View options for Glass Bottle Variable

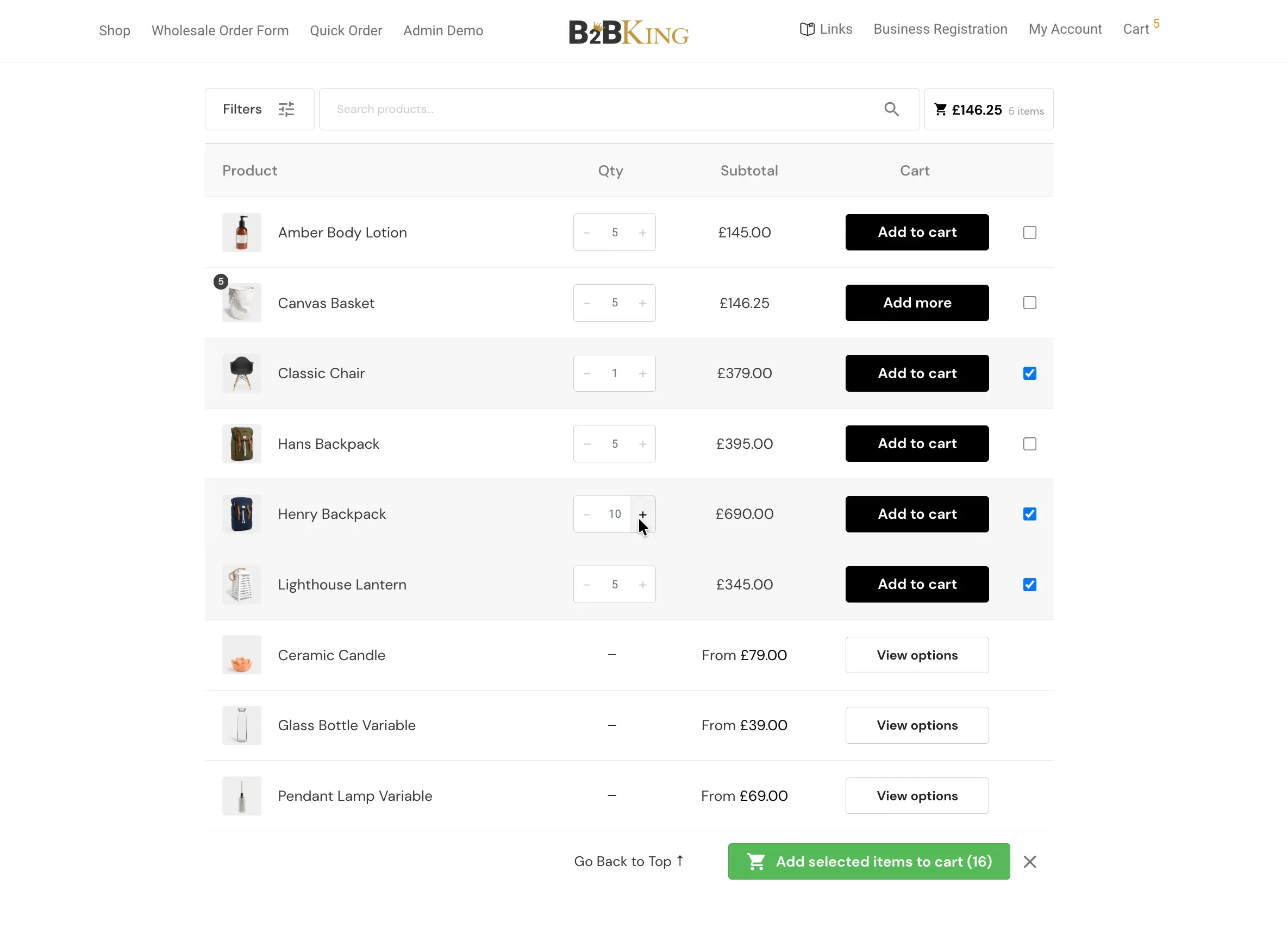click(x=916, y=725)
